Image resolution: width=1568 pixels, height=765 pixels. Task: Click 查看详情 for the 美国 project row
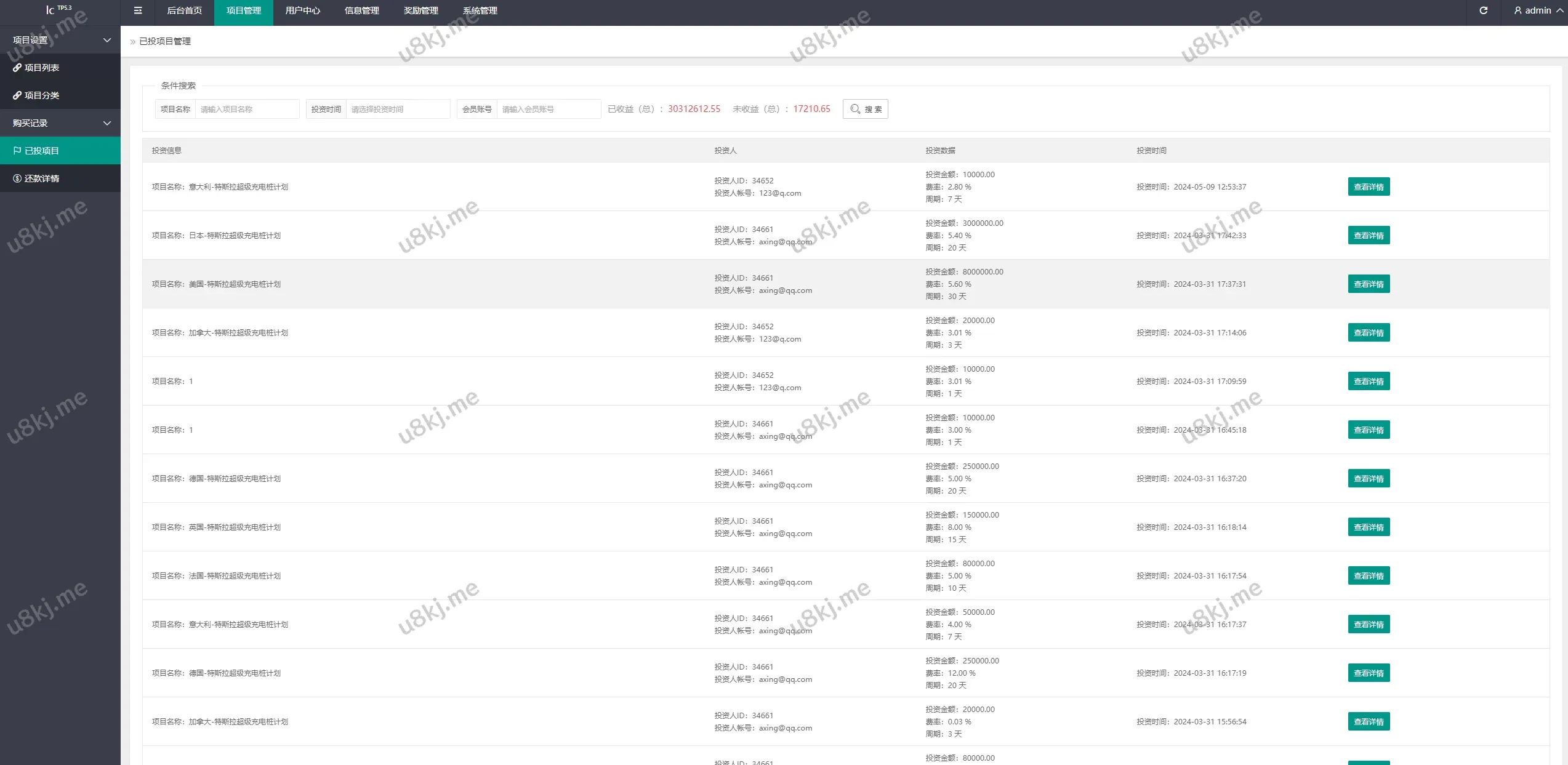click(1368, 284)
